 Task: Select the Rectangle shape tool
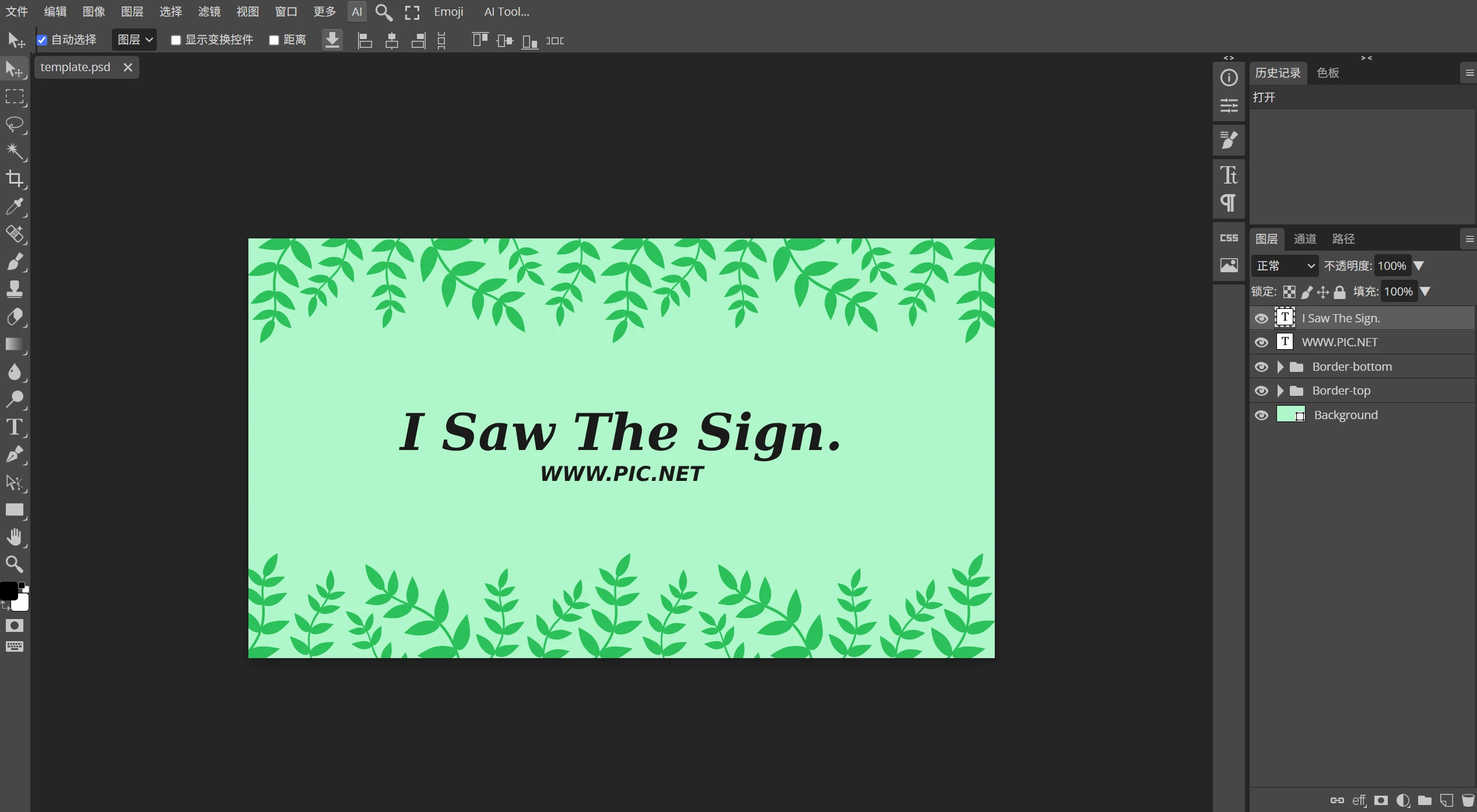coord(15,509)
